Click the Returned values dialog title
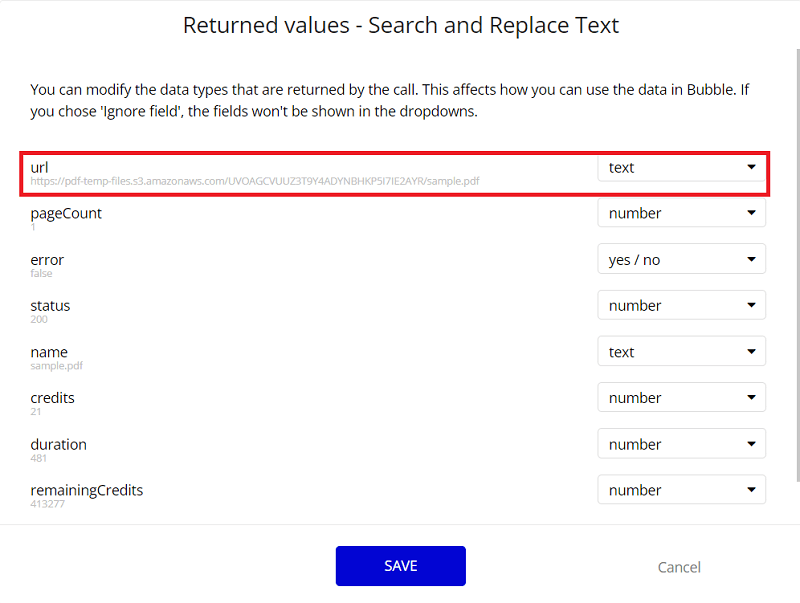800x603 pixels. point(400,25)
